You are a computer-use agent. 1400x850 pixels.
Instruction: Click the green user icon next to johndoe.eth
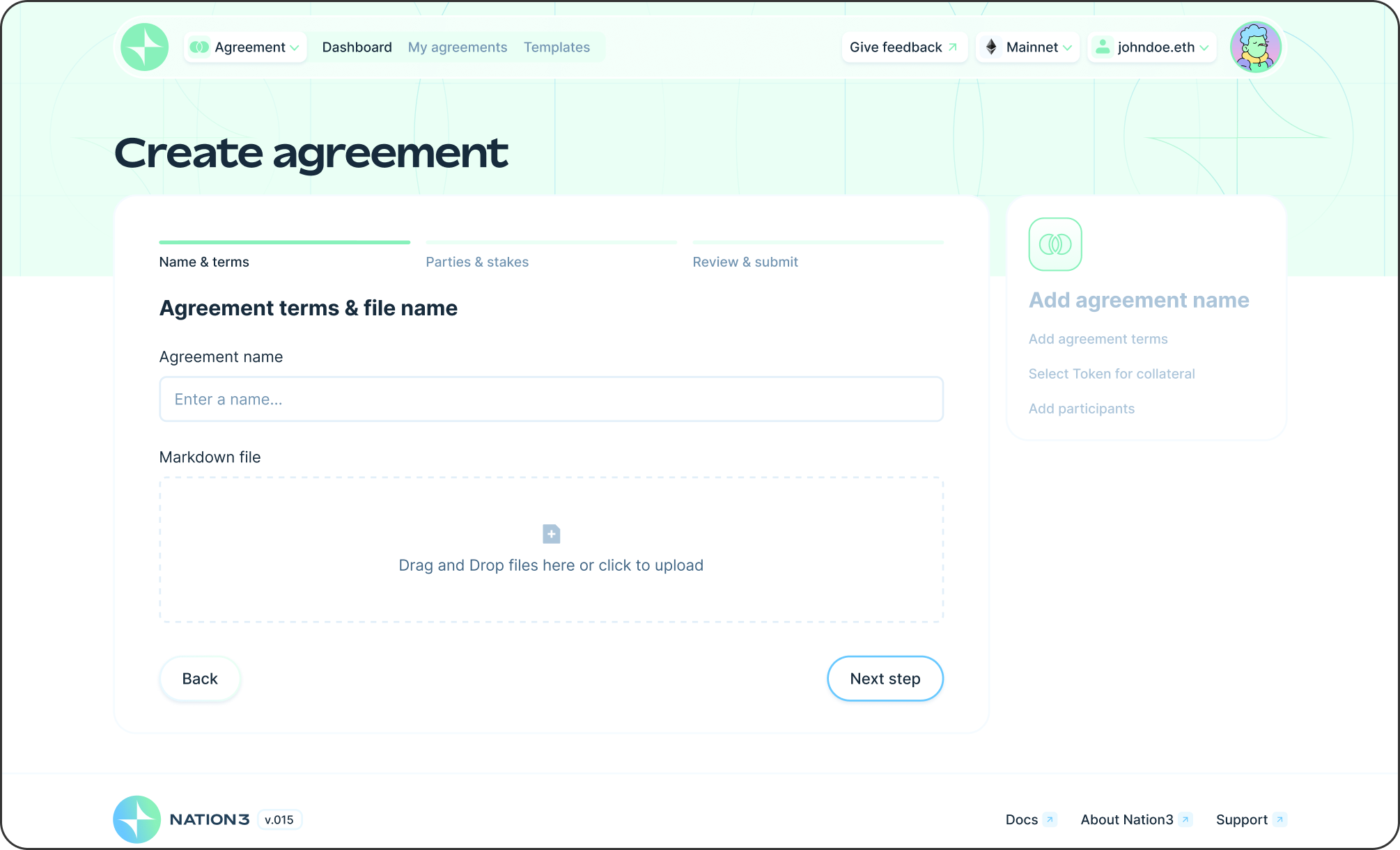click(1103, 47)
